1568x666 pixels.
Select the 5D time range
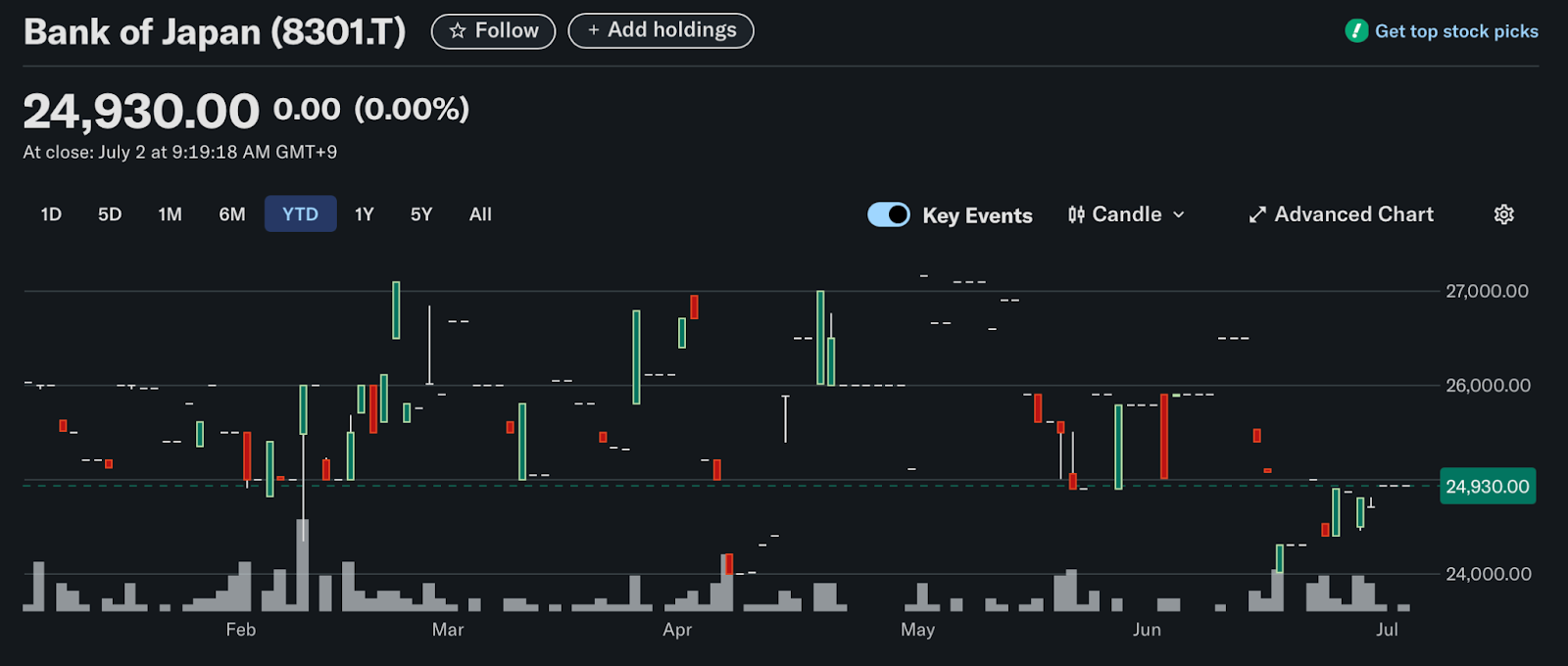(x=110, y=214)
